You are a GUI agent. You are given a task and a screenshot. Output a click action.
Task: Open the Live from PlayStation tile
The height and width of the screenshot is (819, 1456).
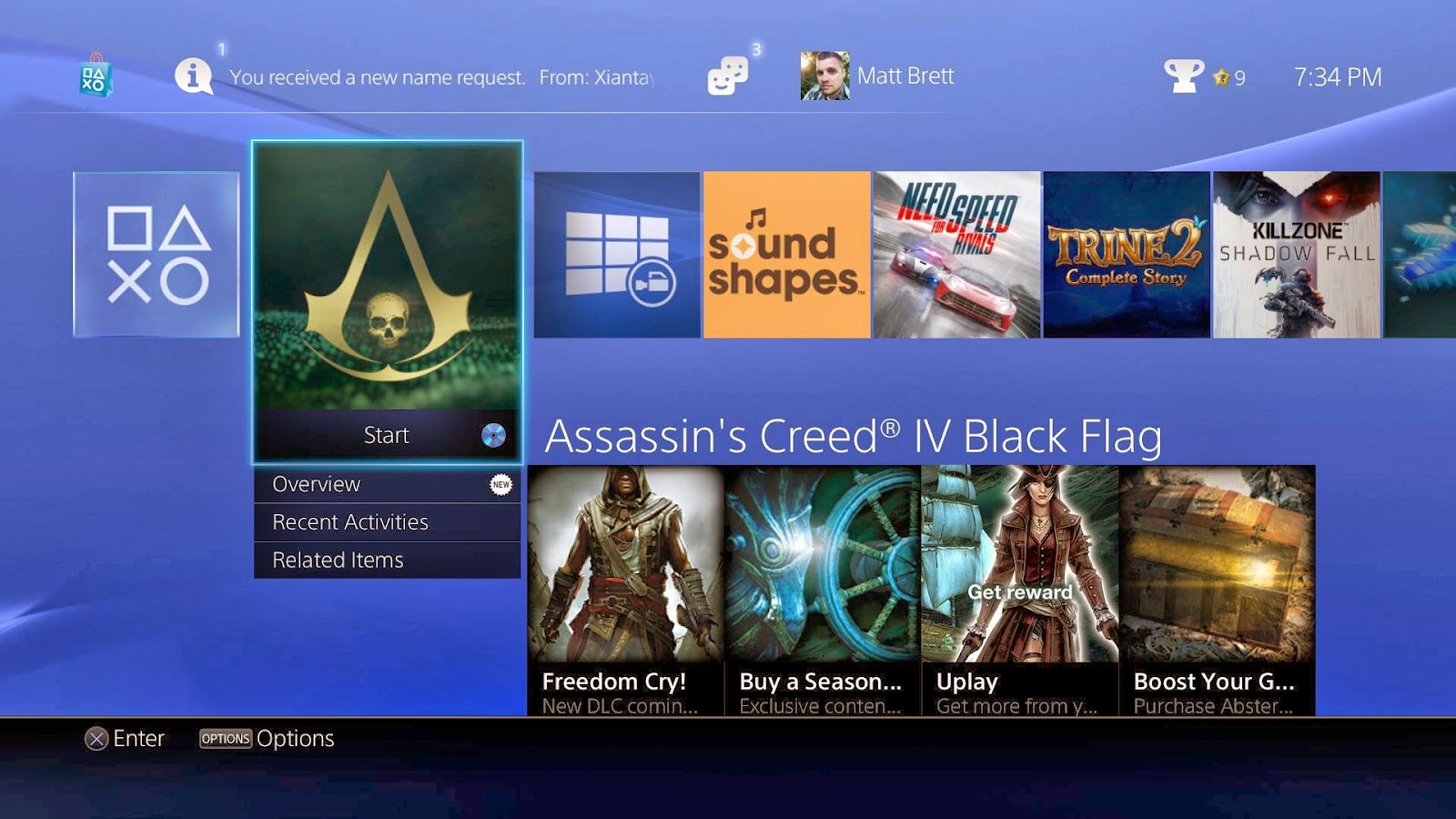coord(617,255)
